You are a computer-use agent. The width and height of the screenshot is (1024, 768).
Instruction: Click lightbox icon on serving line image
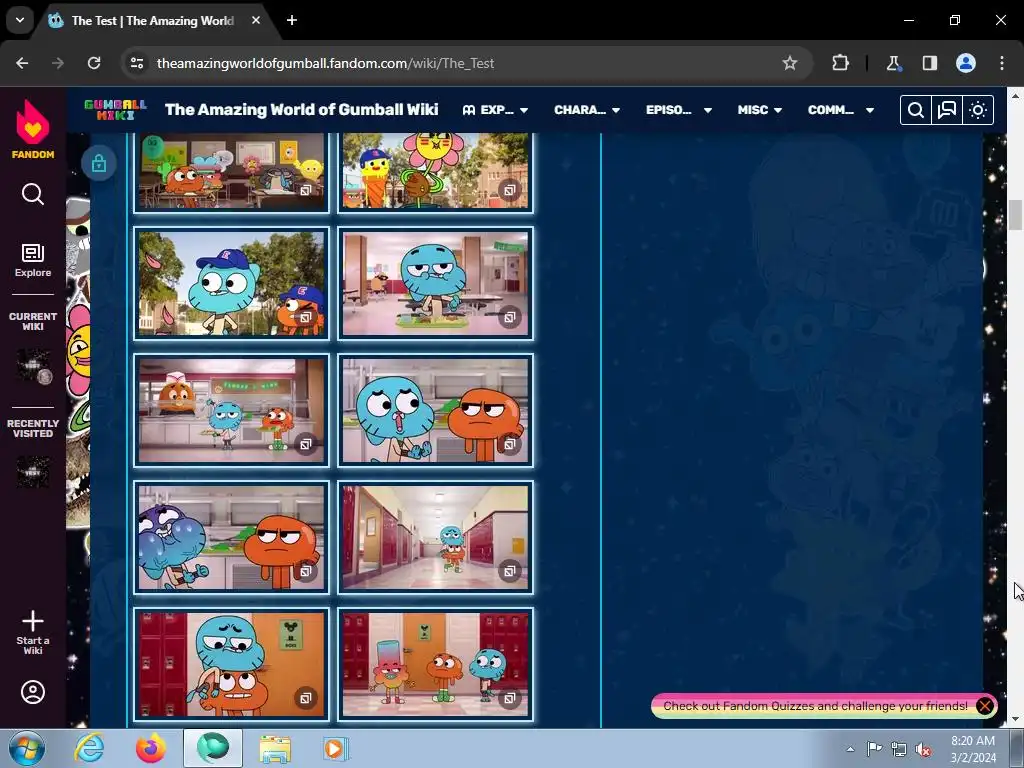[305, 444]
